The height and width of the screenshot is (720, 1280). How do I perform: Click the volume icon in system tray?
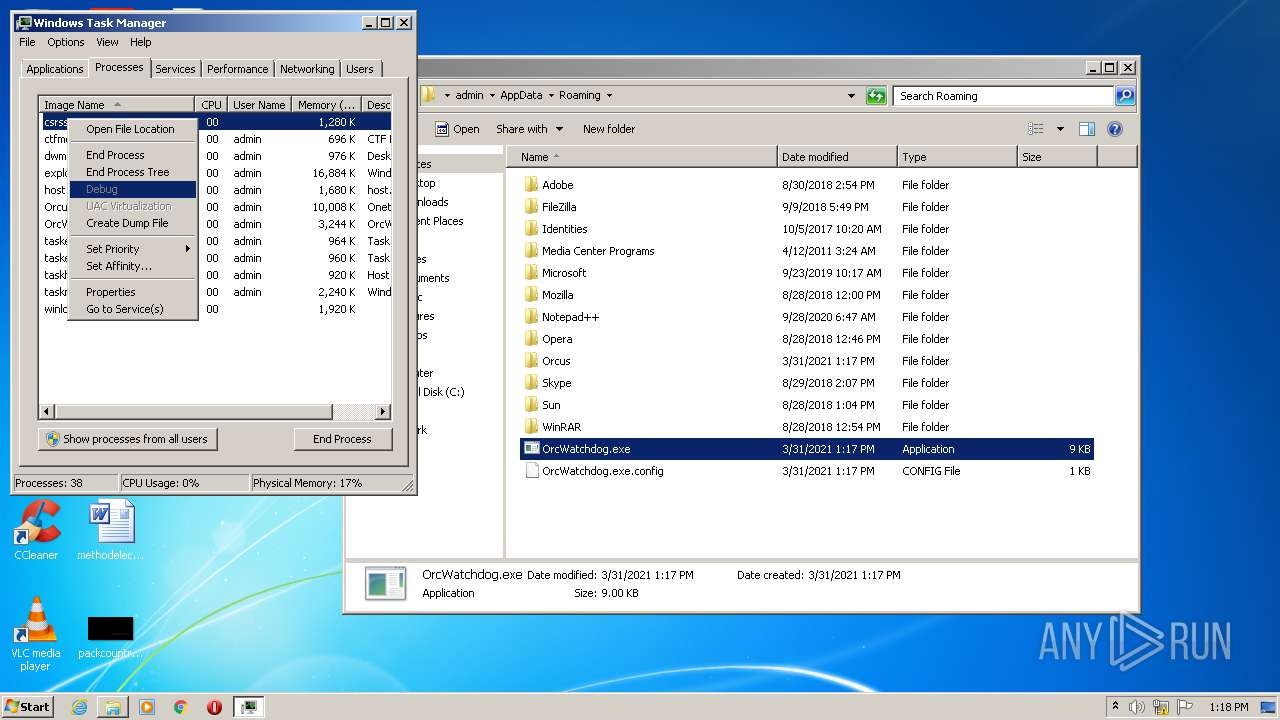click(x=1137, y=707)
